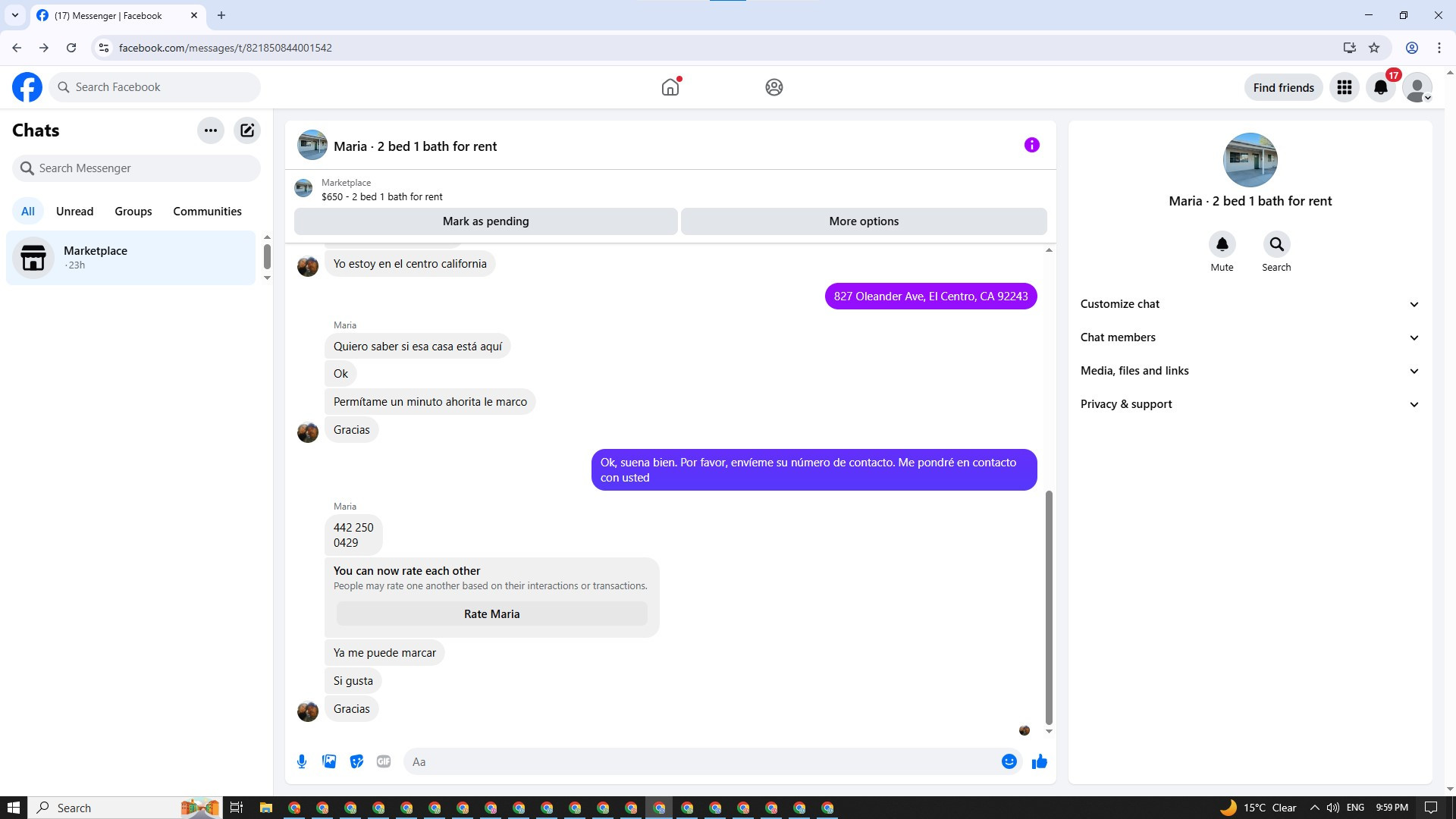Click the 827 Oleander Ave address message
Screen dimensions: 1456x819
(x=931, y=297)
